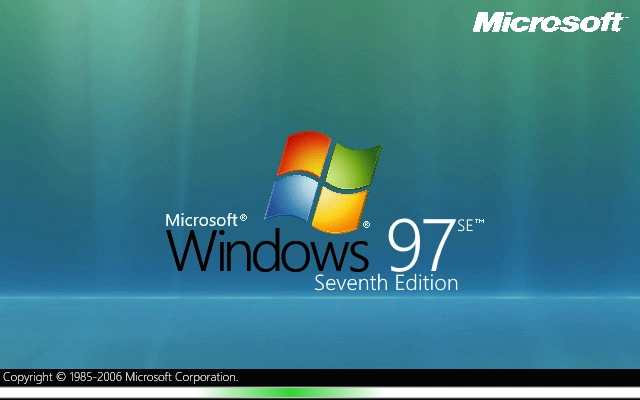Screen dimensions: 640x400
Task: Click the large "97" number
Action: click(x=422, y=245)
